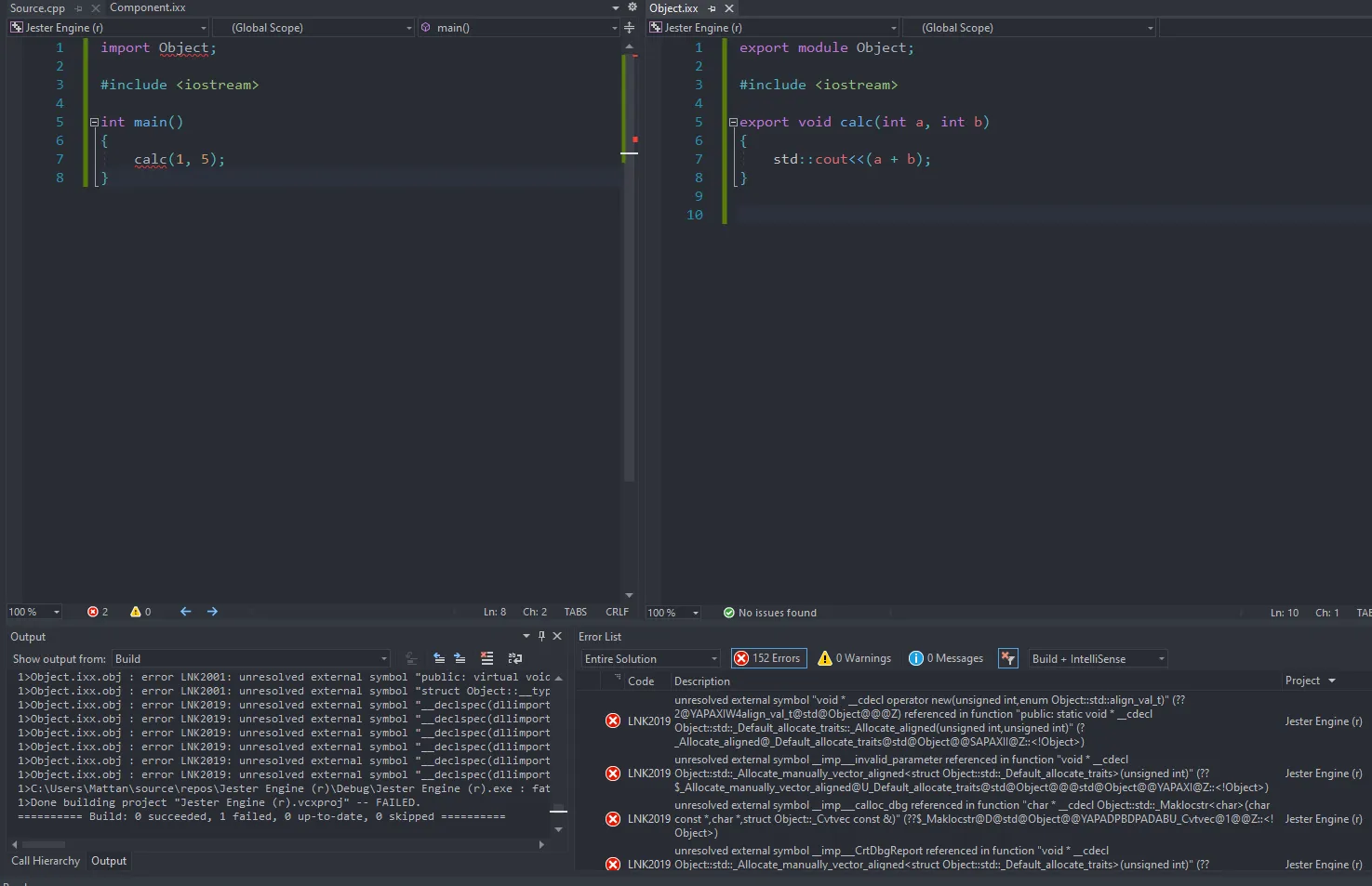Open the editor tab settings gear
This screenshot has width=1372, height=886.
pyautogui.click(x=633, y=7)
